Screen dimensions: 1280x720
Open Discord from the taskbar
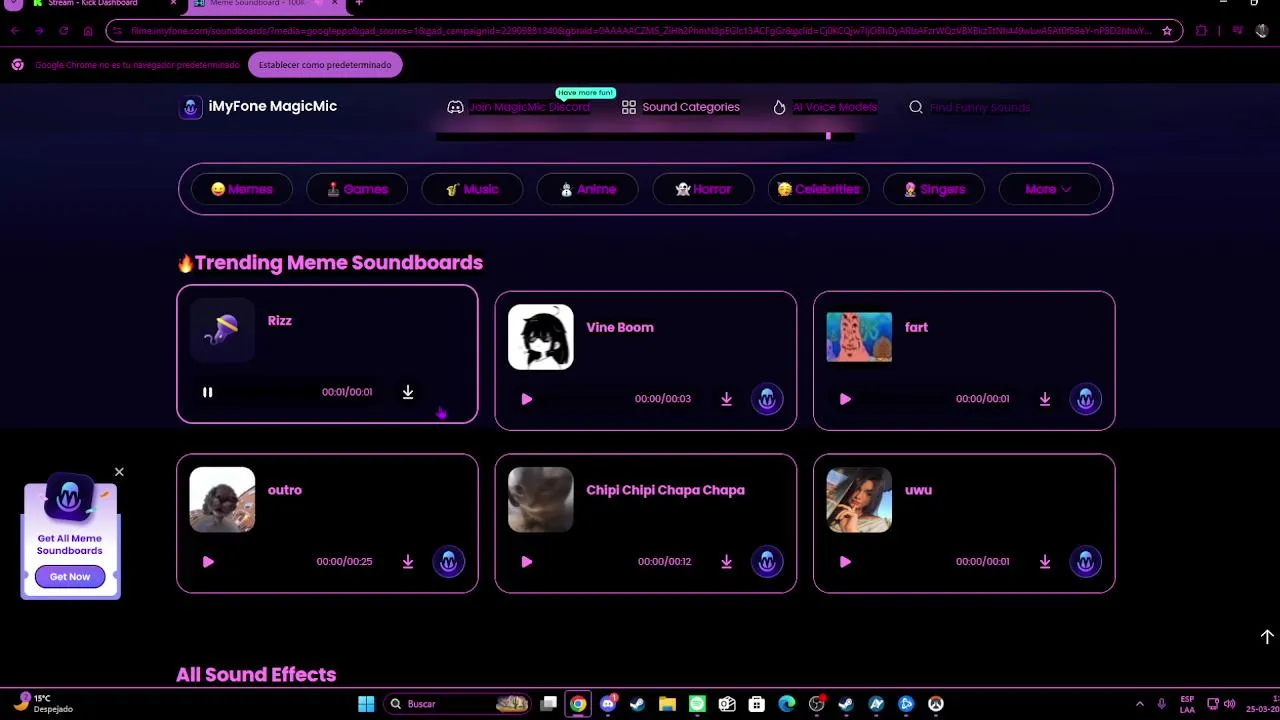pyautogui.click(x=608, y=704)
